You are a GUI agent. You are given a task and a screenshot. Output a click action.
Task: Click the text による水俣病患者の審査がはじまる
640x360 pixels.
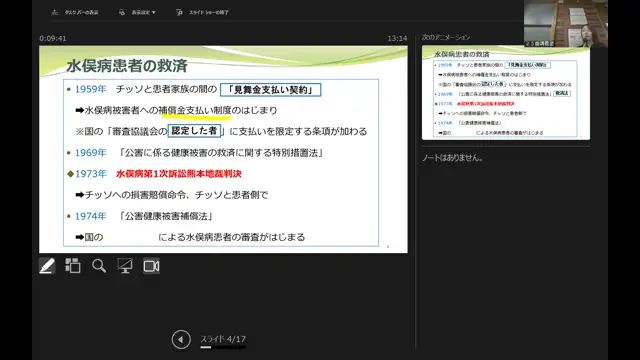(x=231, y=237)
